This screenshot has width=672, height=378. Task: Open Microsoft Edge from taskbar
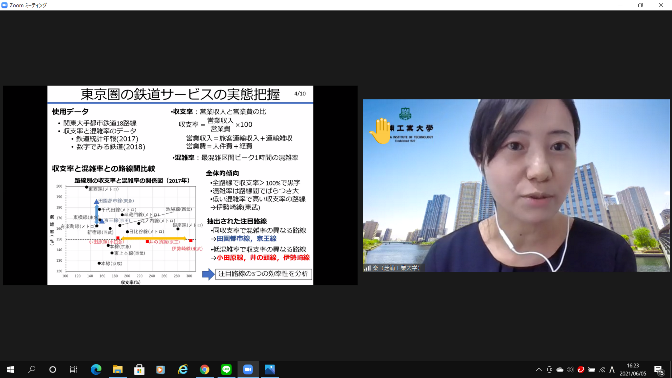pyautogui.click(x=96, y=369)
